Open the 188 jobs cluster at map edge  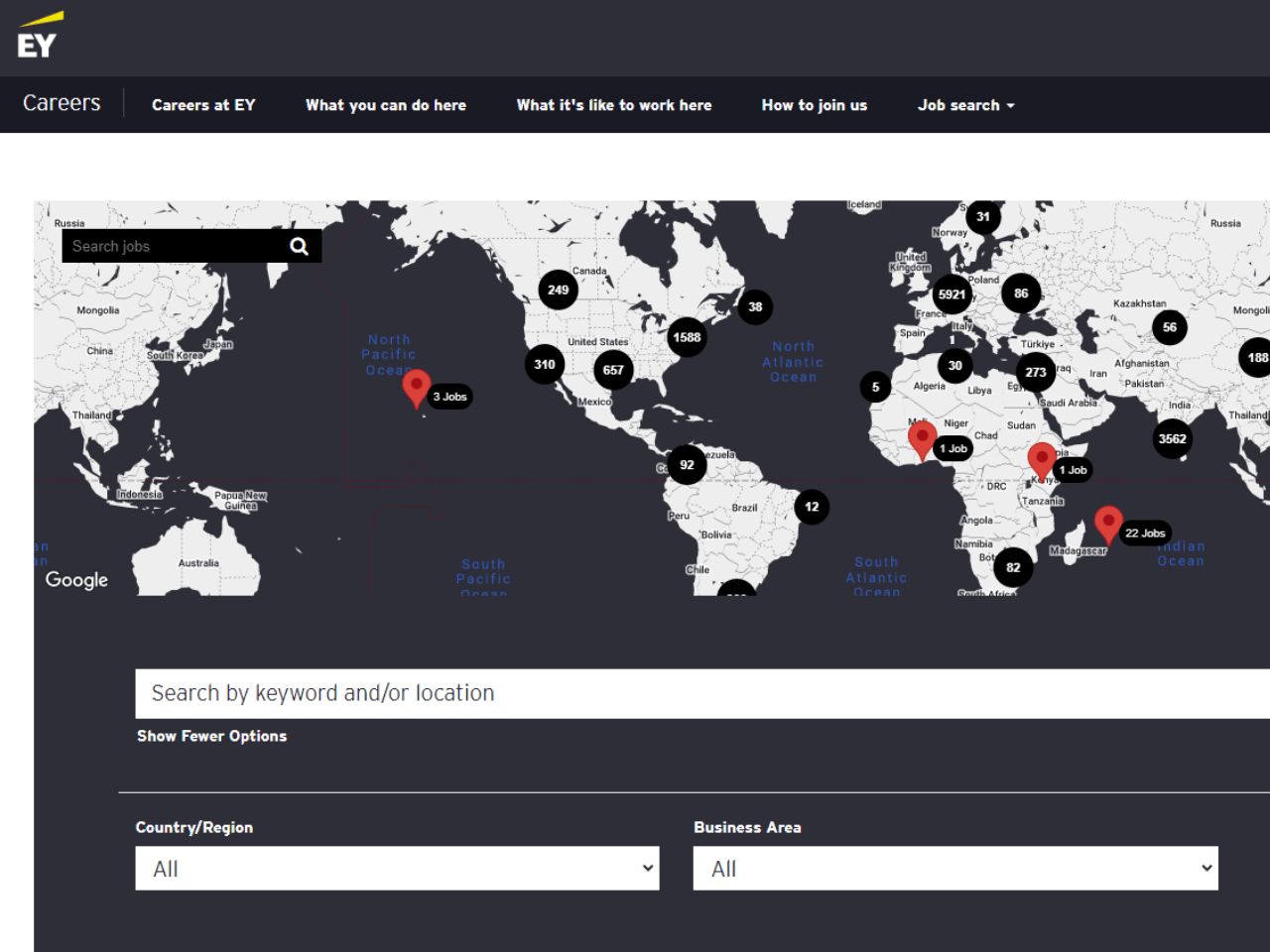[x=1255, y=357]
